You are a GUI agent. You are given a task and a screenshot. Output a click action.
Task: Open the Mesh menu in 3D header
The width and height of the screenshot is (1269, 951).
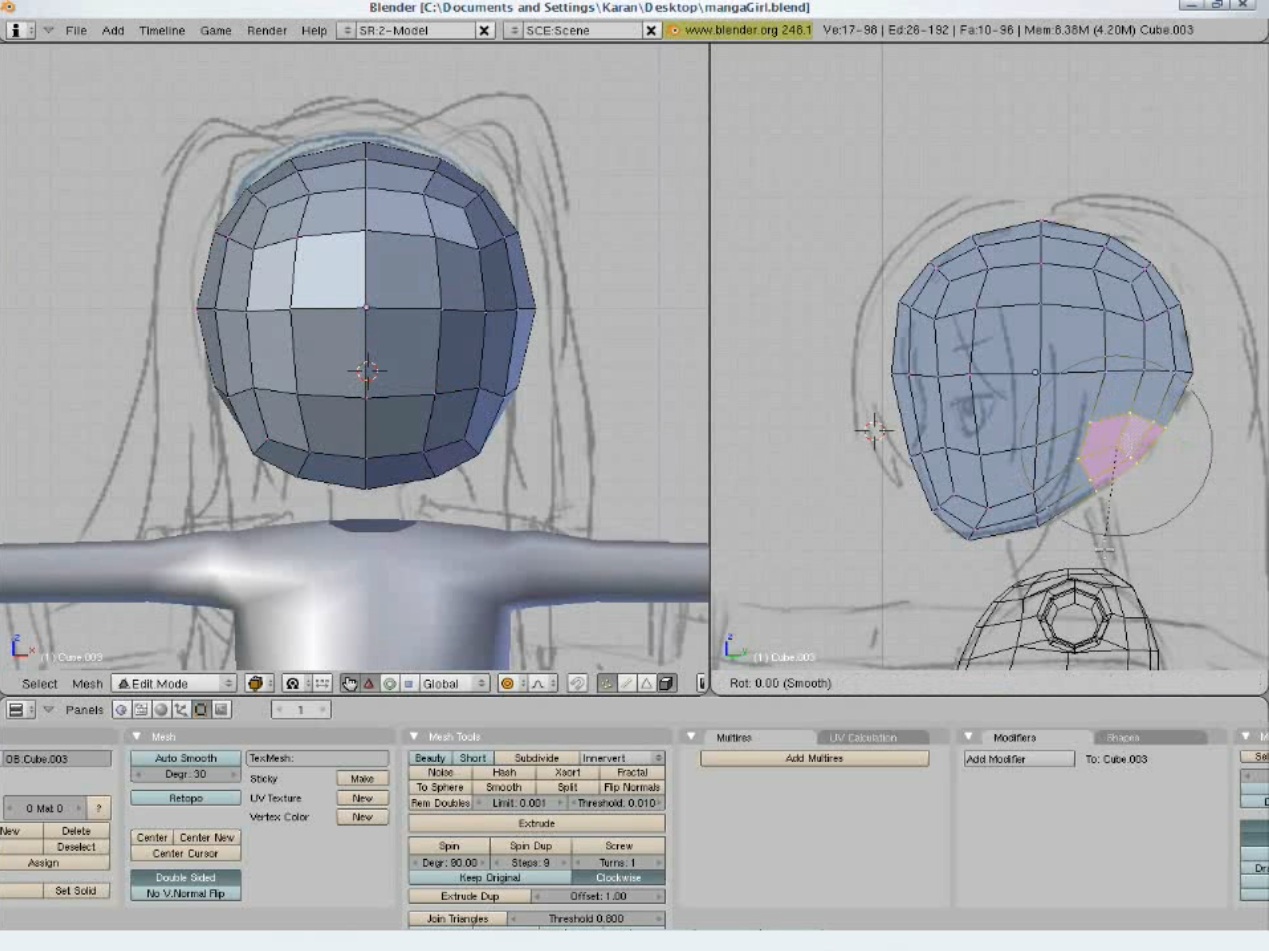[x=87, y=684]
